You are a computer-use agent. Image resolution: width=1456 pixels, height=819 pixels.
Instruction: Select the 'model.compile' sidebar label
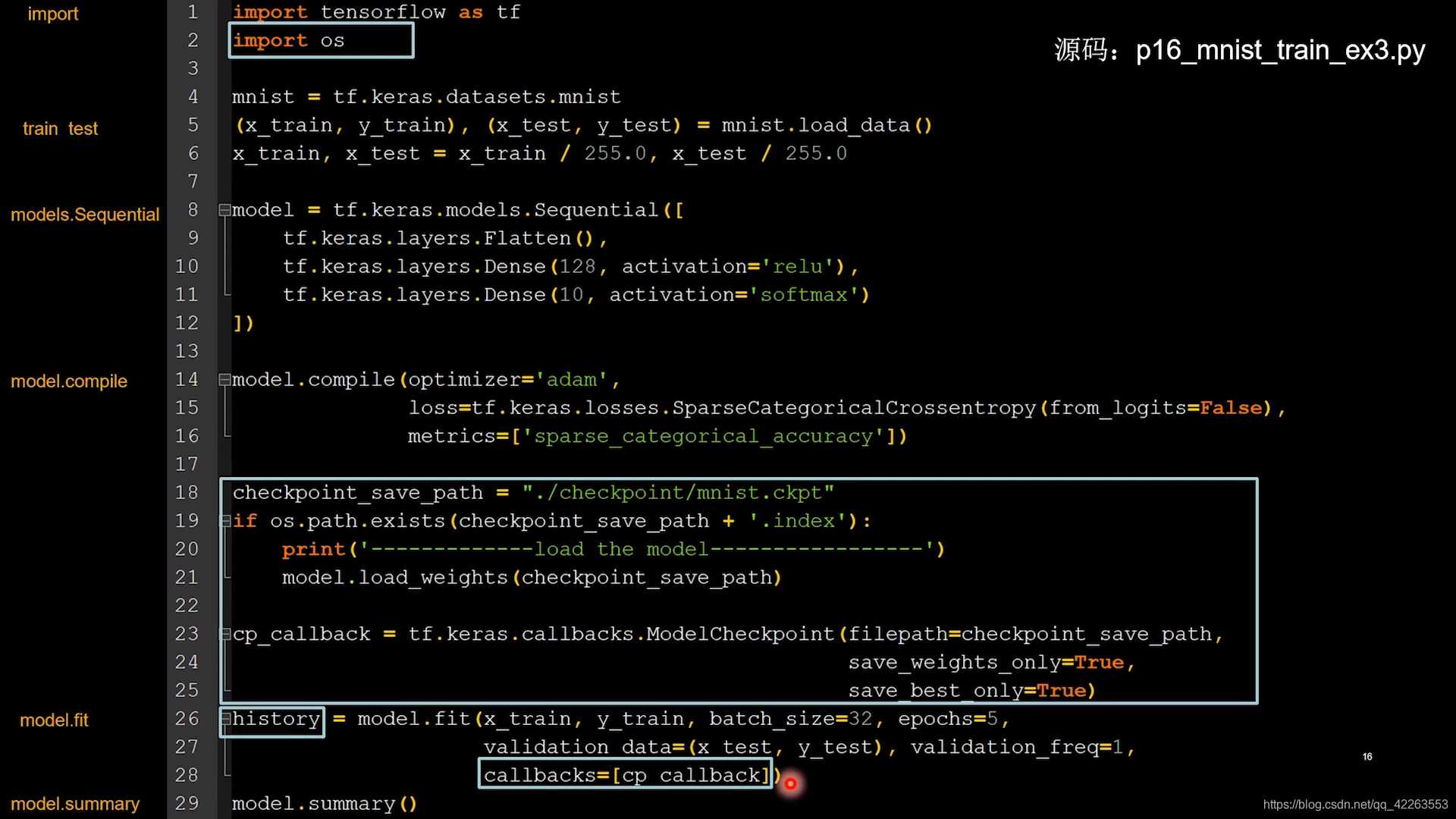pos(69,380)
